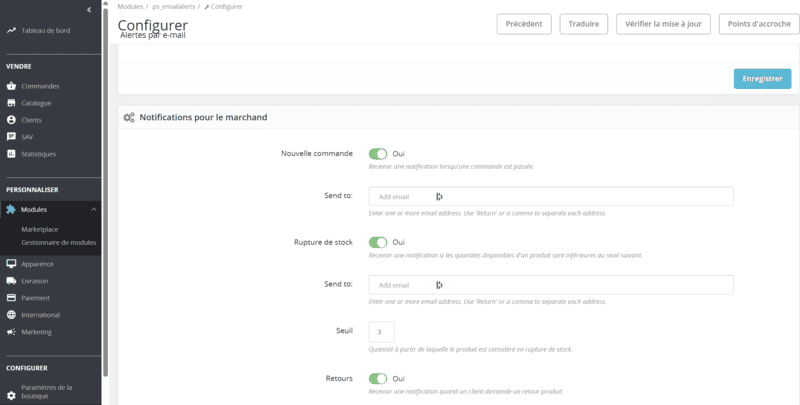800x405 pixels.
Task: Disable the Nouvelle commande notification toggle
Action: [x=378, y=154]
